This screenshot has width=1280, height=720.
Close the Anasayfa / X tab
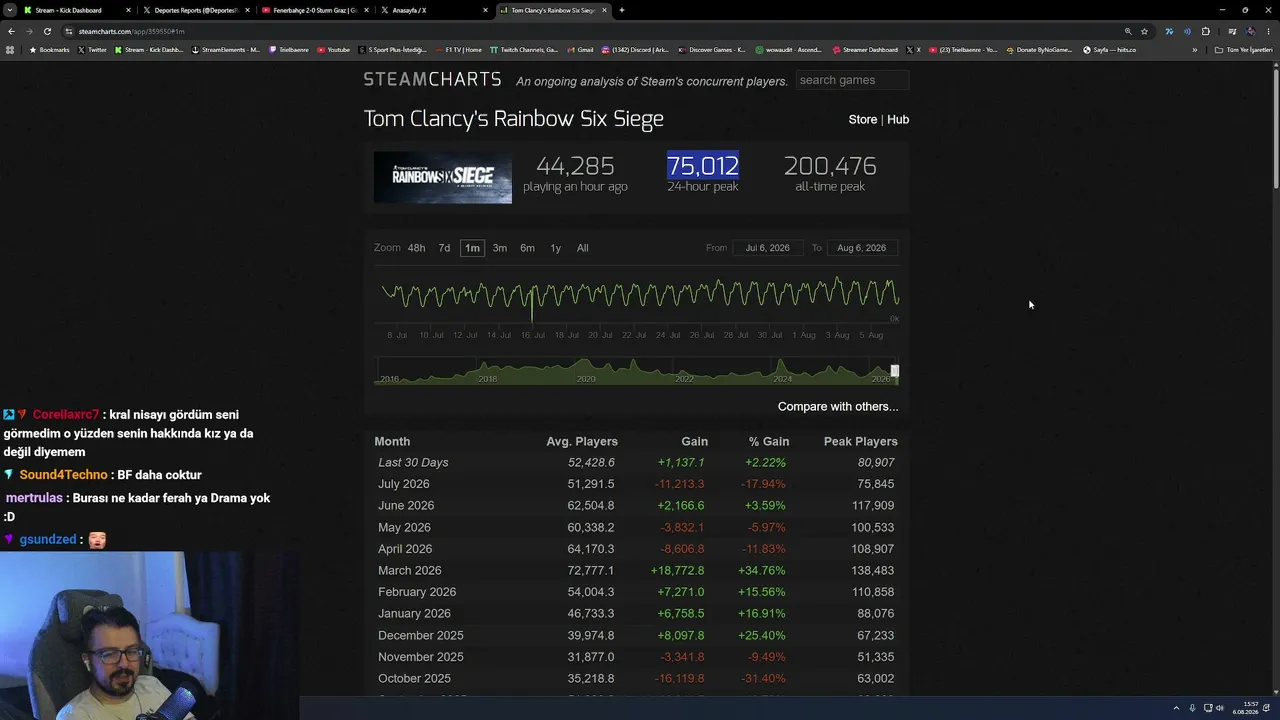(486, 10)
